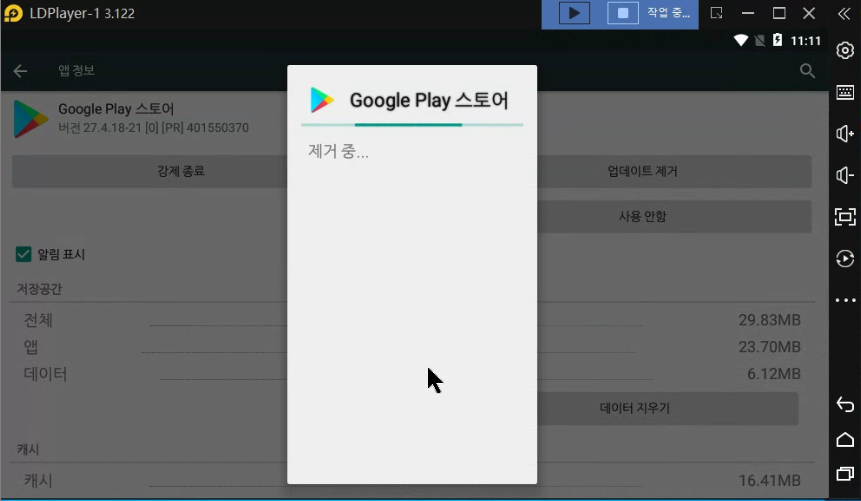Click the uninstall progress bar in dialog

[x=412, y=125]
